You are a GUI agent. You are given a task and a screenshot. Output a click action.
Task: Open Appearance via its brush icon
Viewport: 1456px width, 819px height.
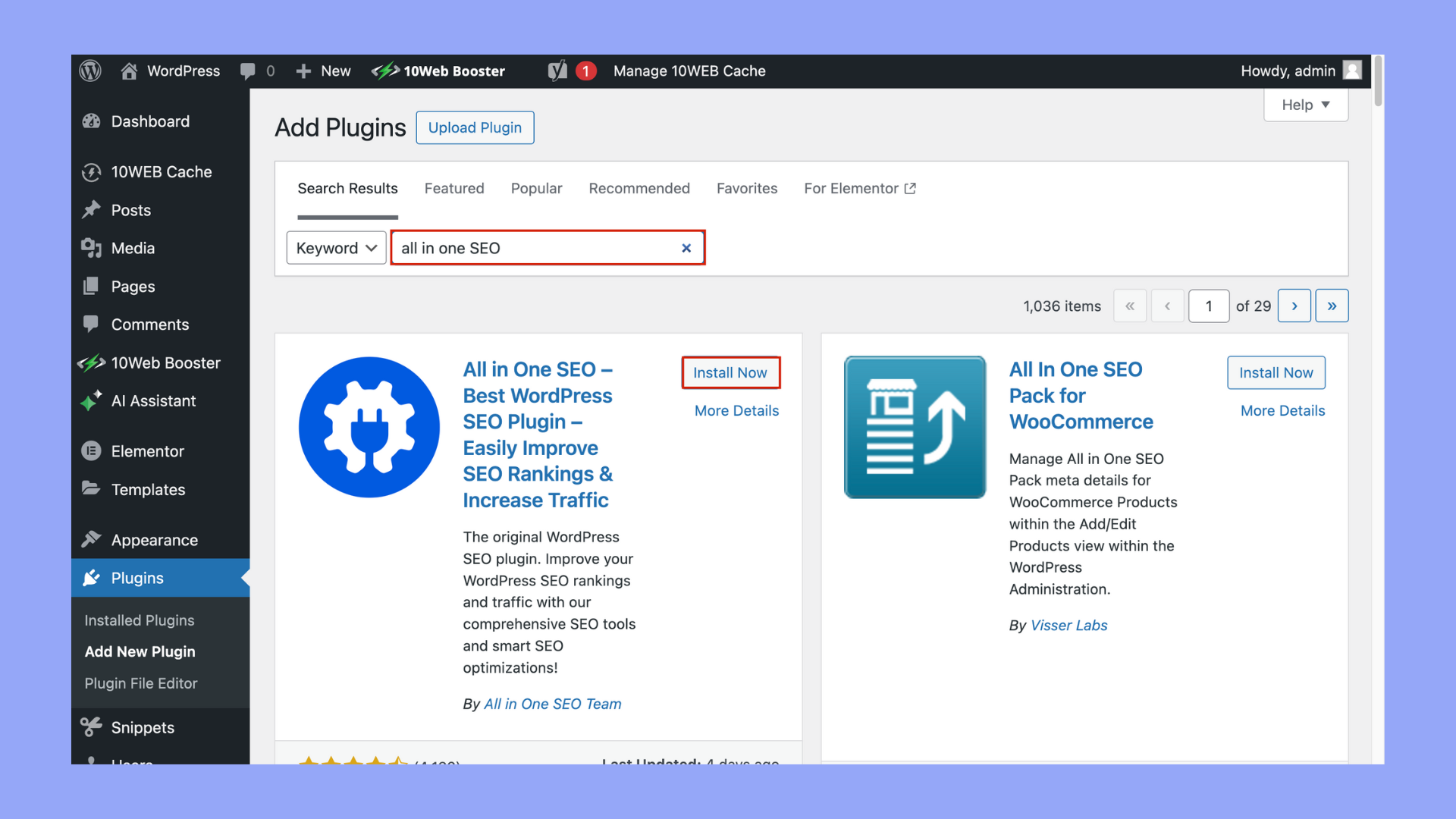click(x=91, y=539)
